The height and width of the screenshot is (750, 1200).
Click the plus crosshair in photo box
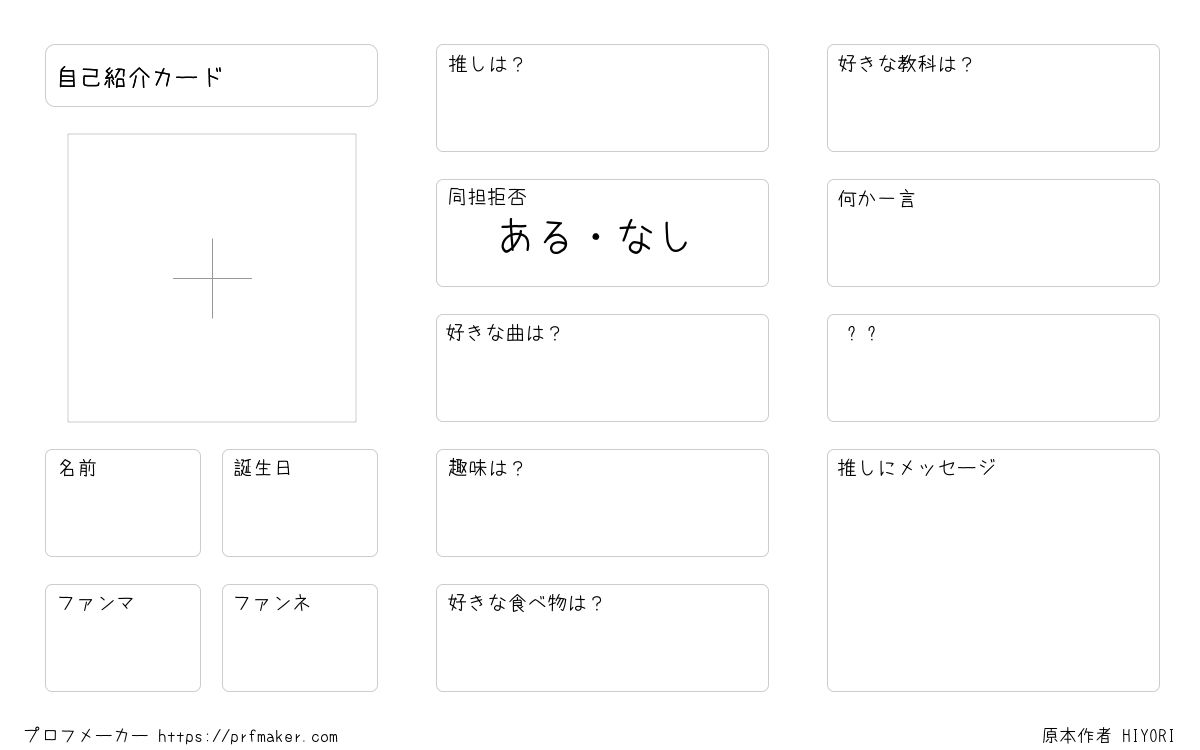tap(212, 278)
